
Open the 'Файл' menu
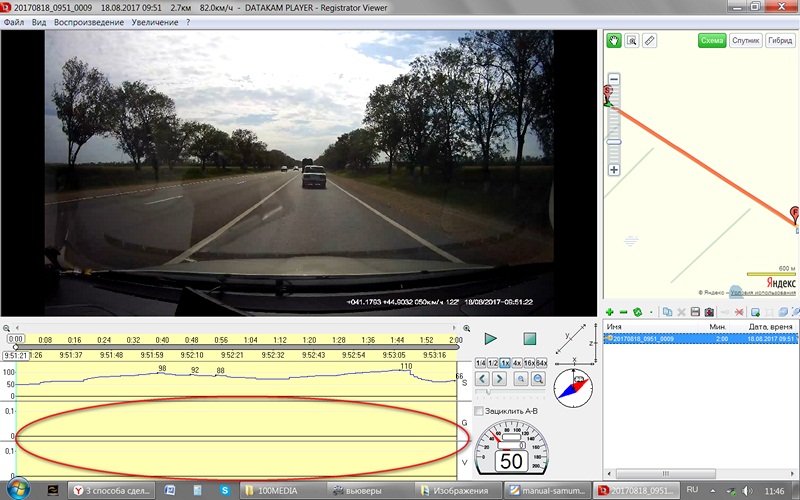point(14,21)
